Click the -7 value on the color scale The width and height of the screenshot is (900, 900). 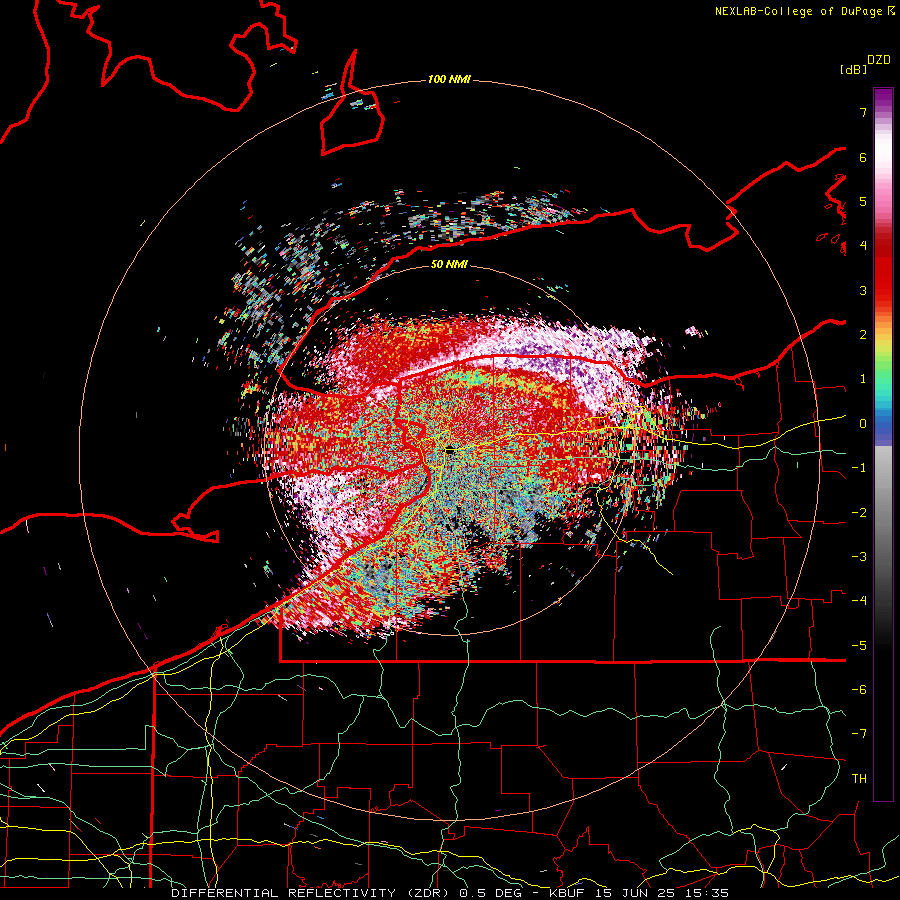pyautogui.click(x=859, y=734)
